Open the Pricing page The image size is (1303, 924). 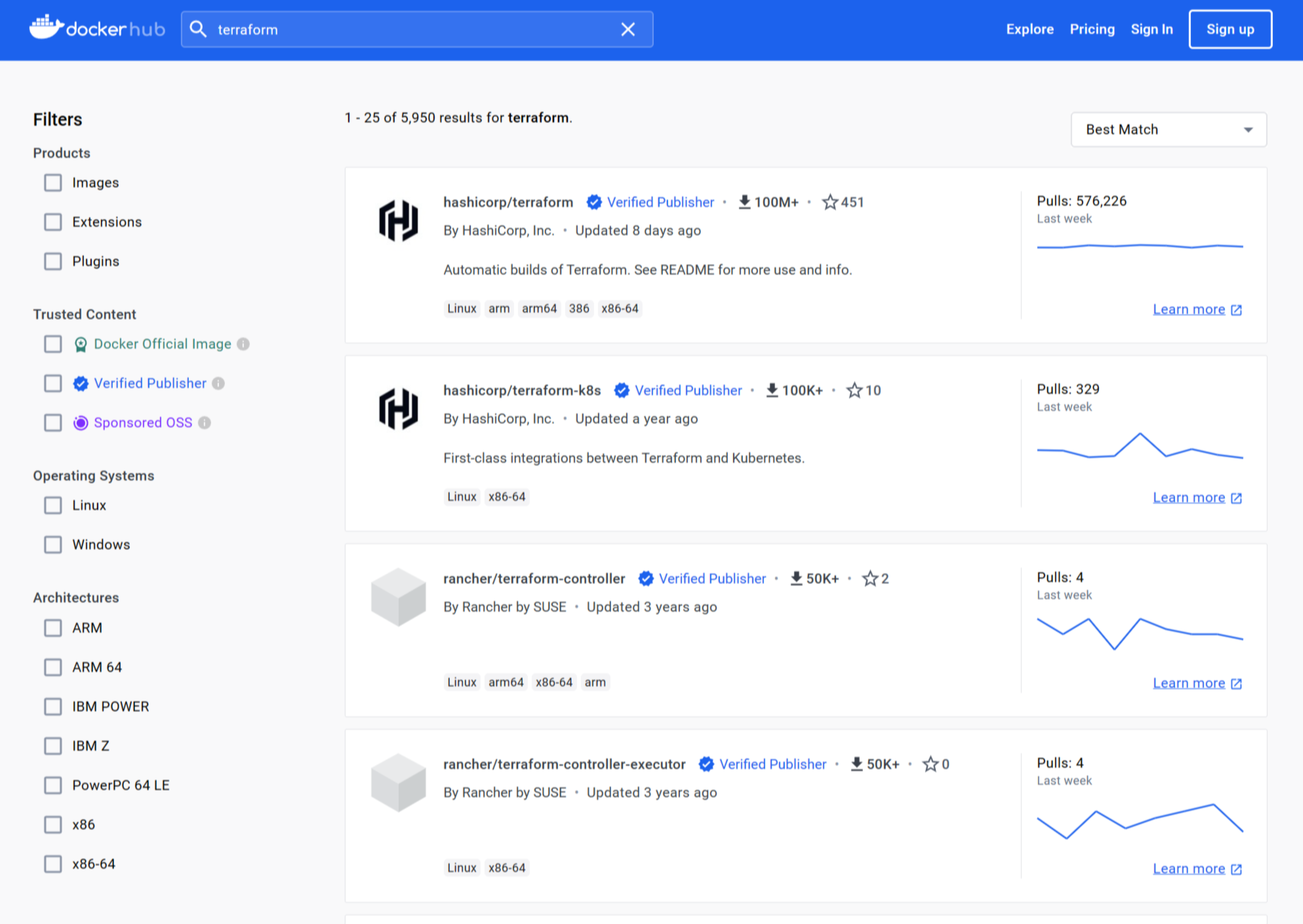pyautogui.click(x=1092, y=29)
